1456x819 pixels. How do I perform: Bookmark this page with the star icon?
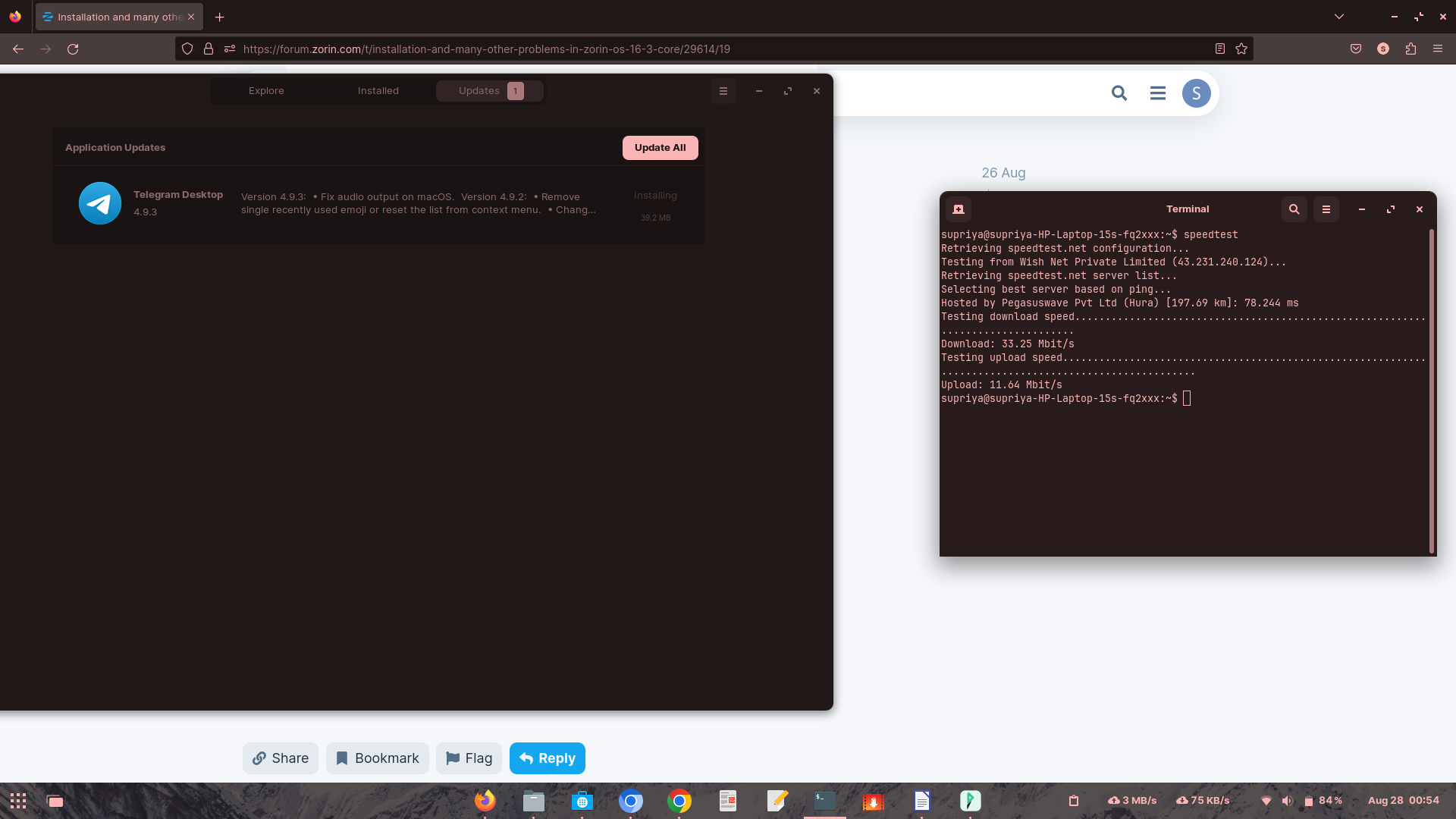(1241, 49)
